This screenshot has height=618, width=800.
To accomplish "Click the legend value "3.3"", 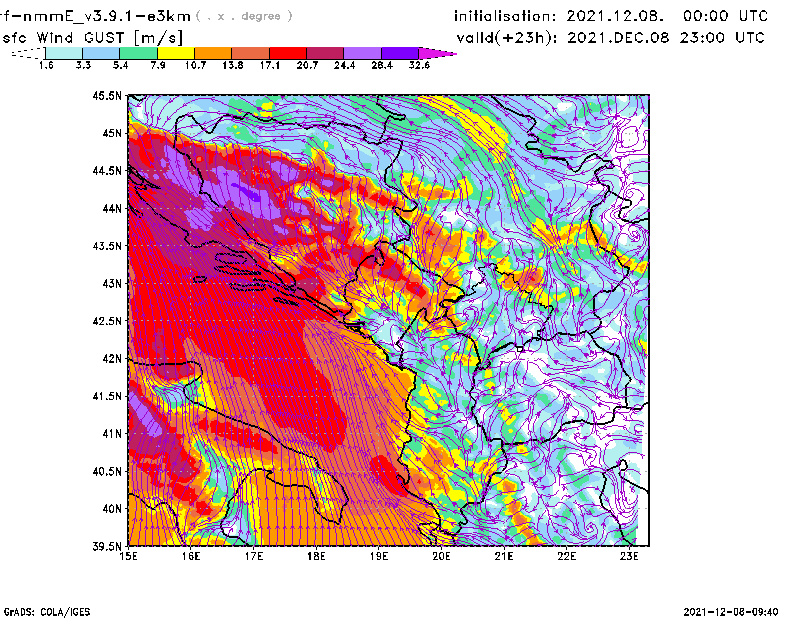I will pyautogui.click(x=83, y=65).
